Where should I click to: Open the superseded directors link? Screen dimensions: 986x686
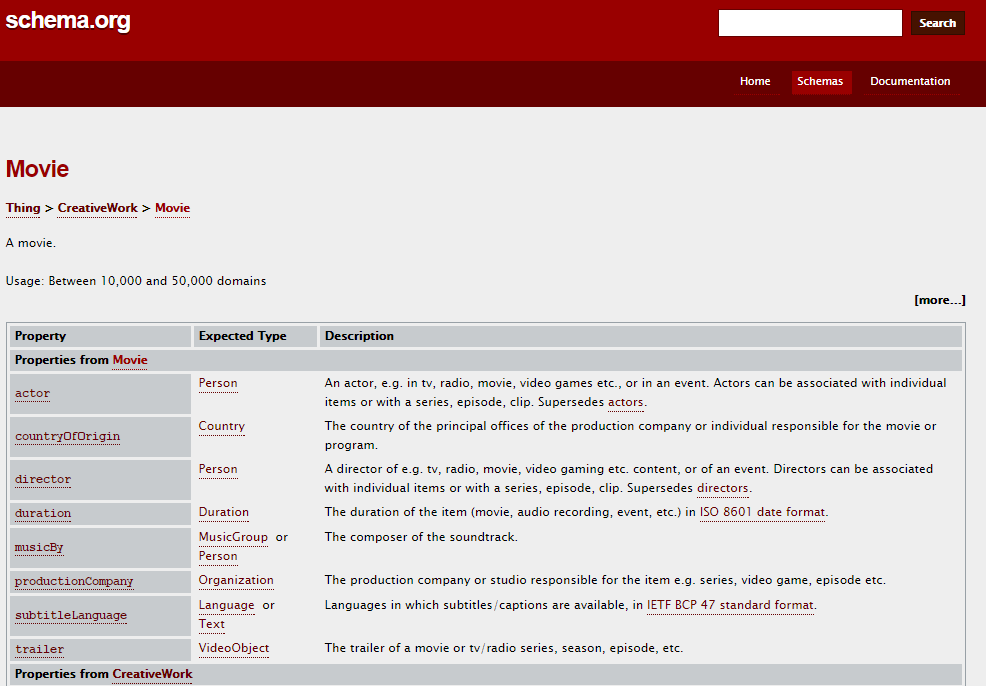(723, 489)
